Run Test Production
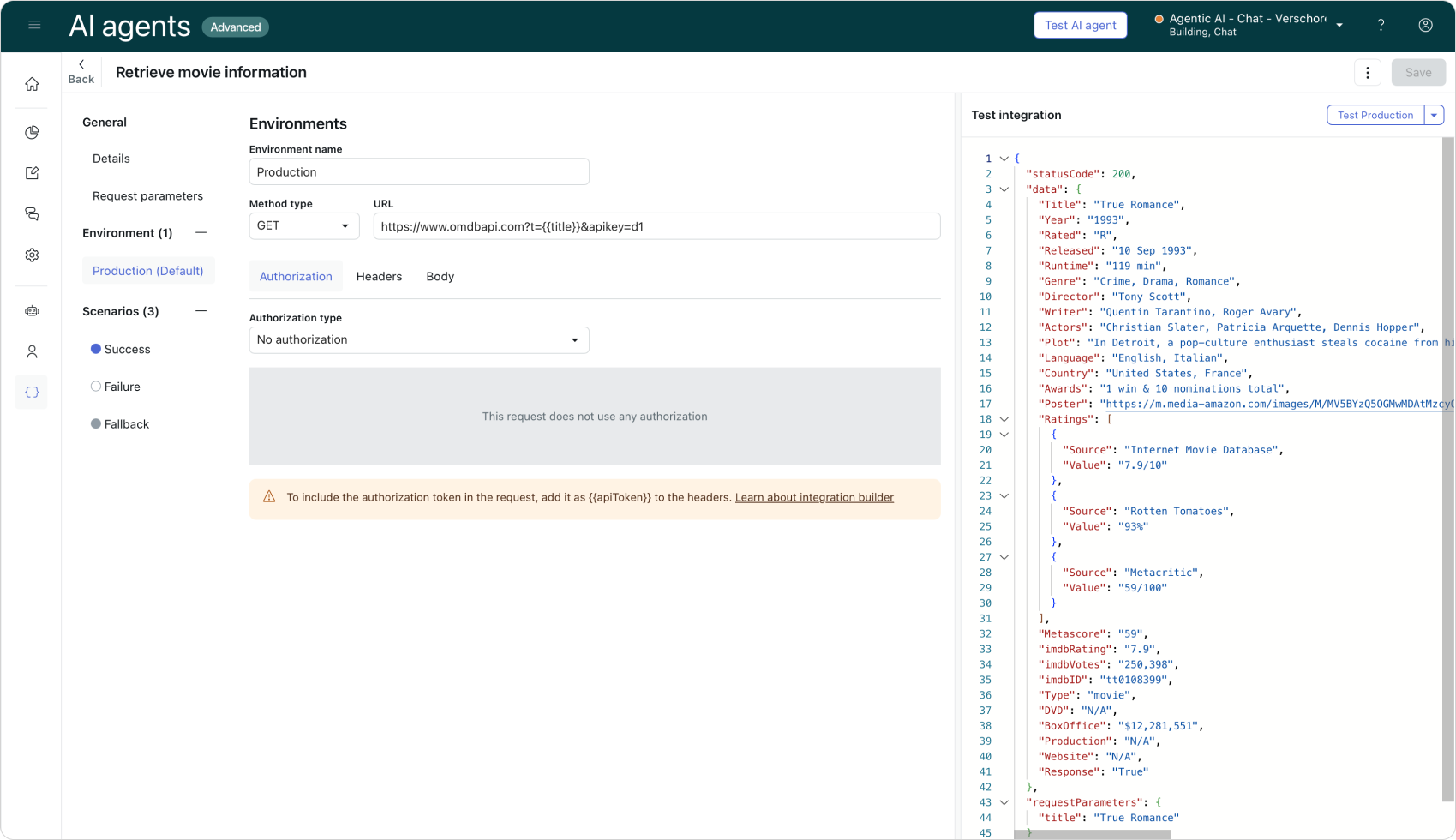Image resolution: width=1456 pixels, height=840 pixels. point(1375,115)
